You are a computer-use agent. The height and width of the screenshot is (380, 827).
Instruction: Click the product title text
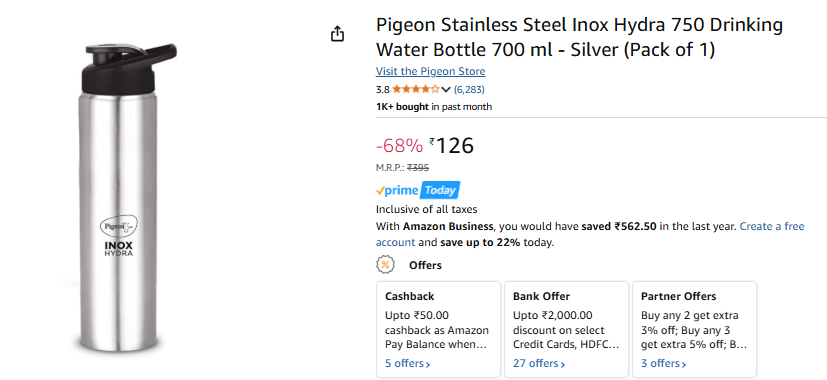[579, 37]
